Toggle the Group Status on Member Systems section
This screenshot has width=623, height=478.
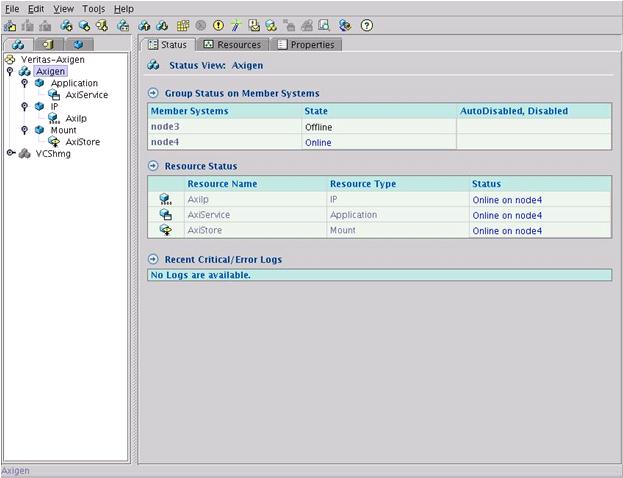click(x=153, y=93)
